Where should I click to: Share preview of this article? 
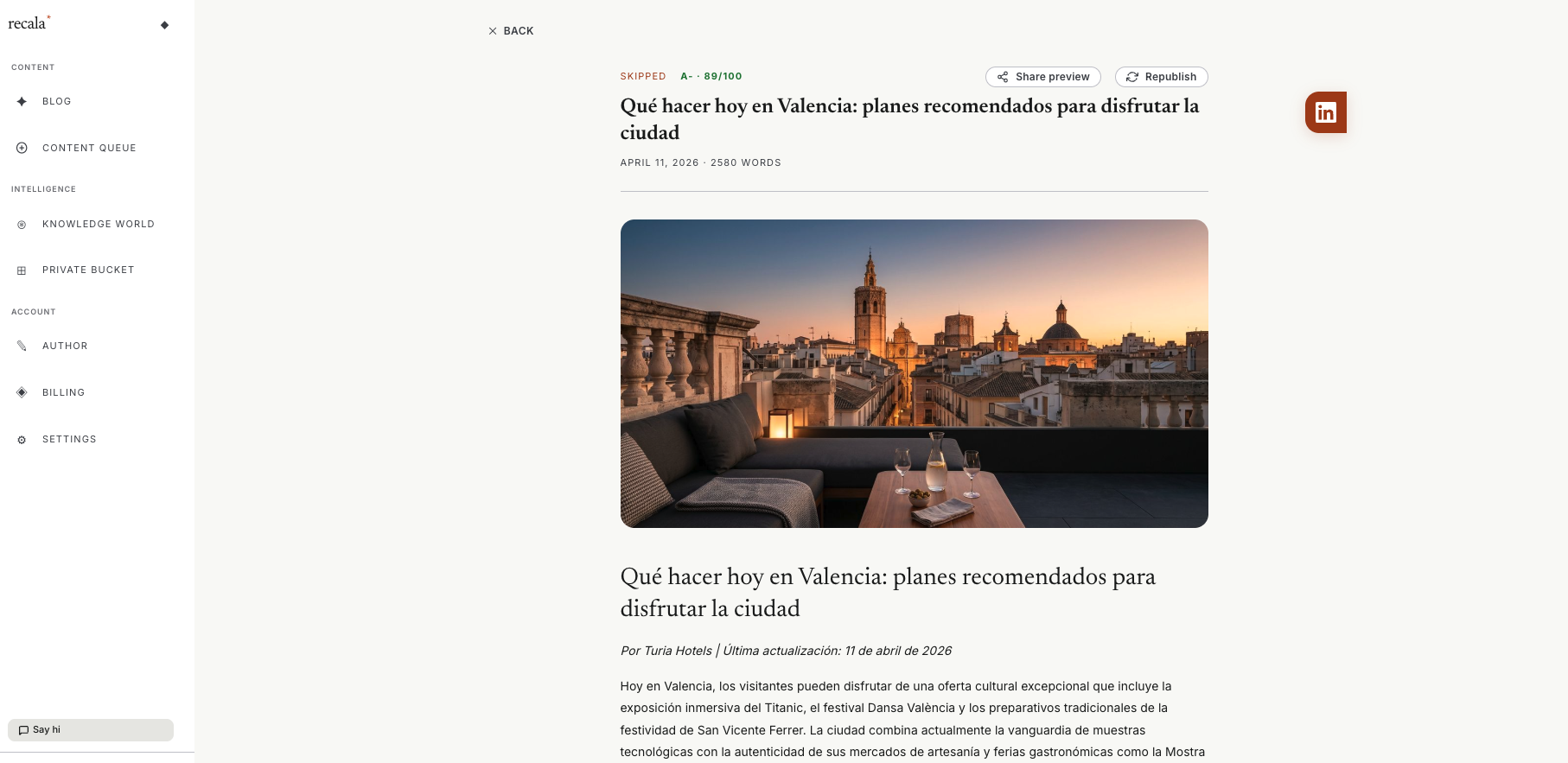1043,77
